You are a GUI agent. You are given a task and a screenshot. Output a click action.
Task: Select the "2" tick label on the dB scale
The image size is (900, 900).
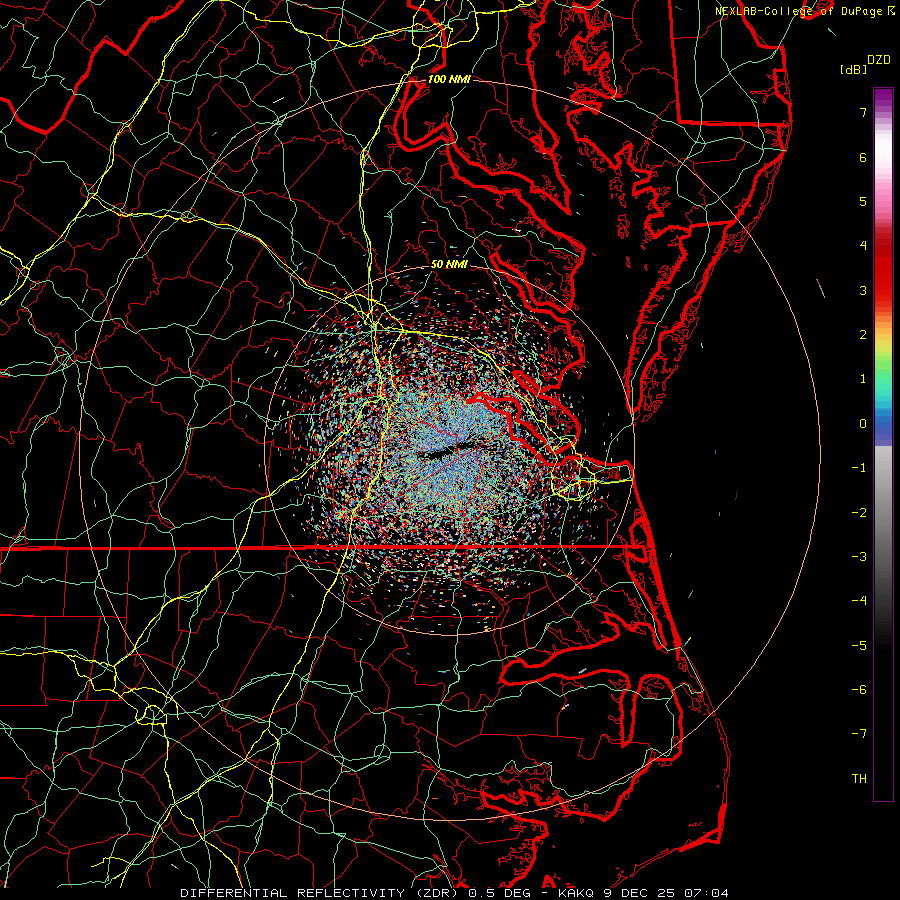pos(863,335)
